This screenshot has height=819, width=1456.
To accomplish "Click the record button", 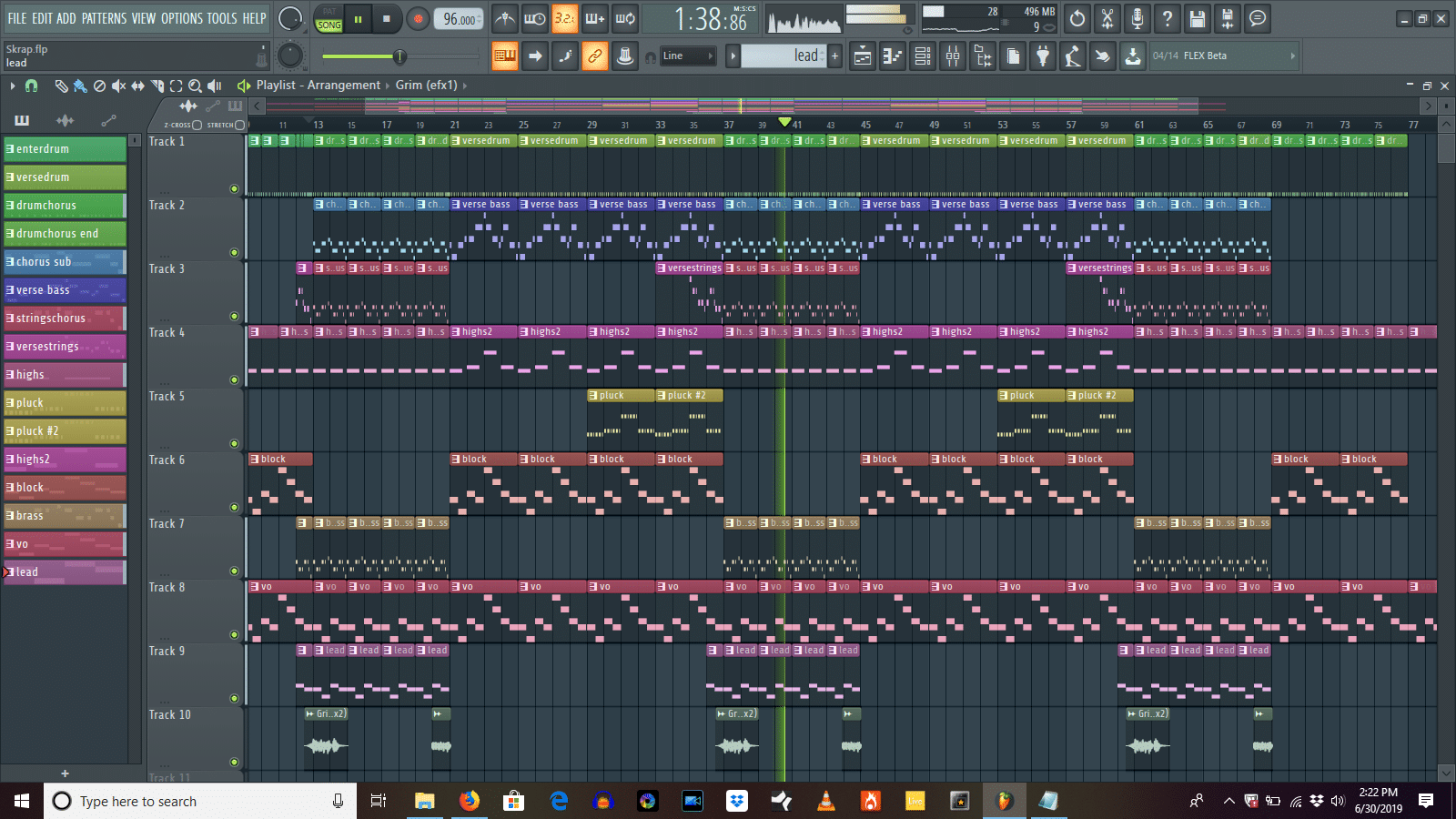I will click(x=418, y=19).
